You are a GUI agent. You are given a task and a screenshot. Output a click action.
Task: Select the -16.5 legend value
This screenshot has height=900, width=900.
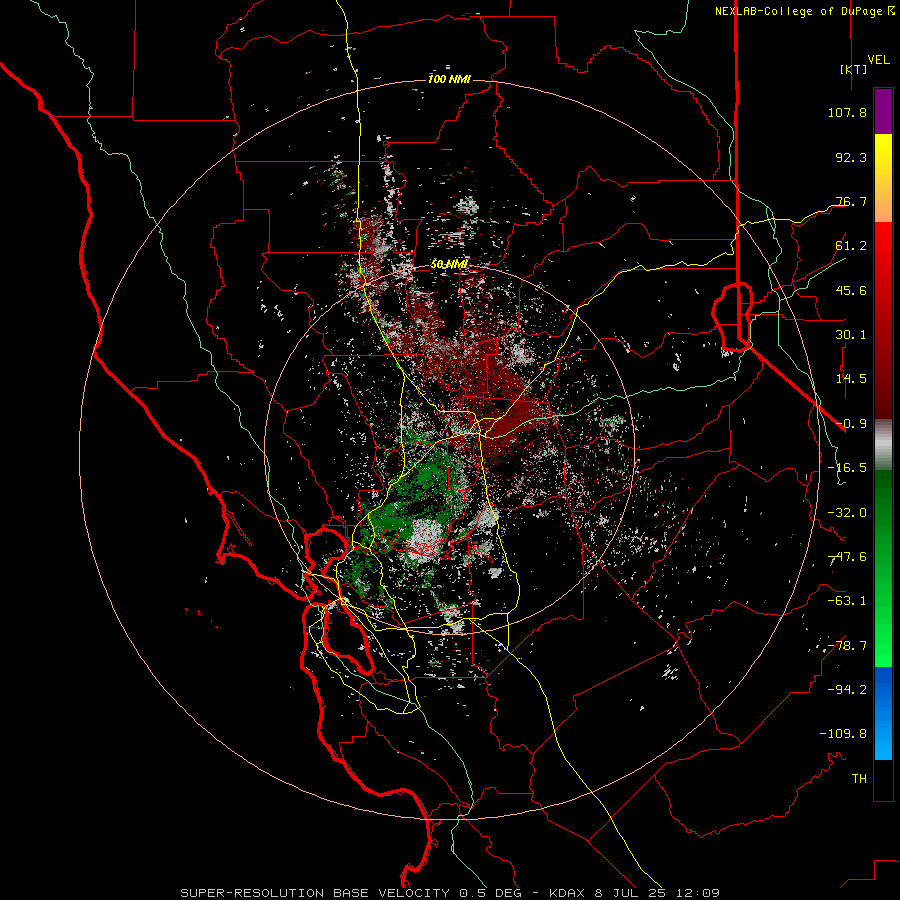[847, 468]
